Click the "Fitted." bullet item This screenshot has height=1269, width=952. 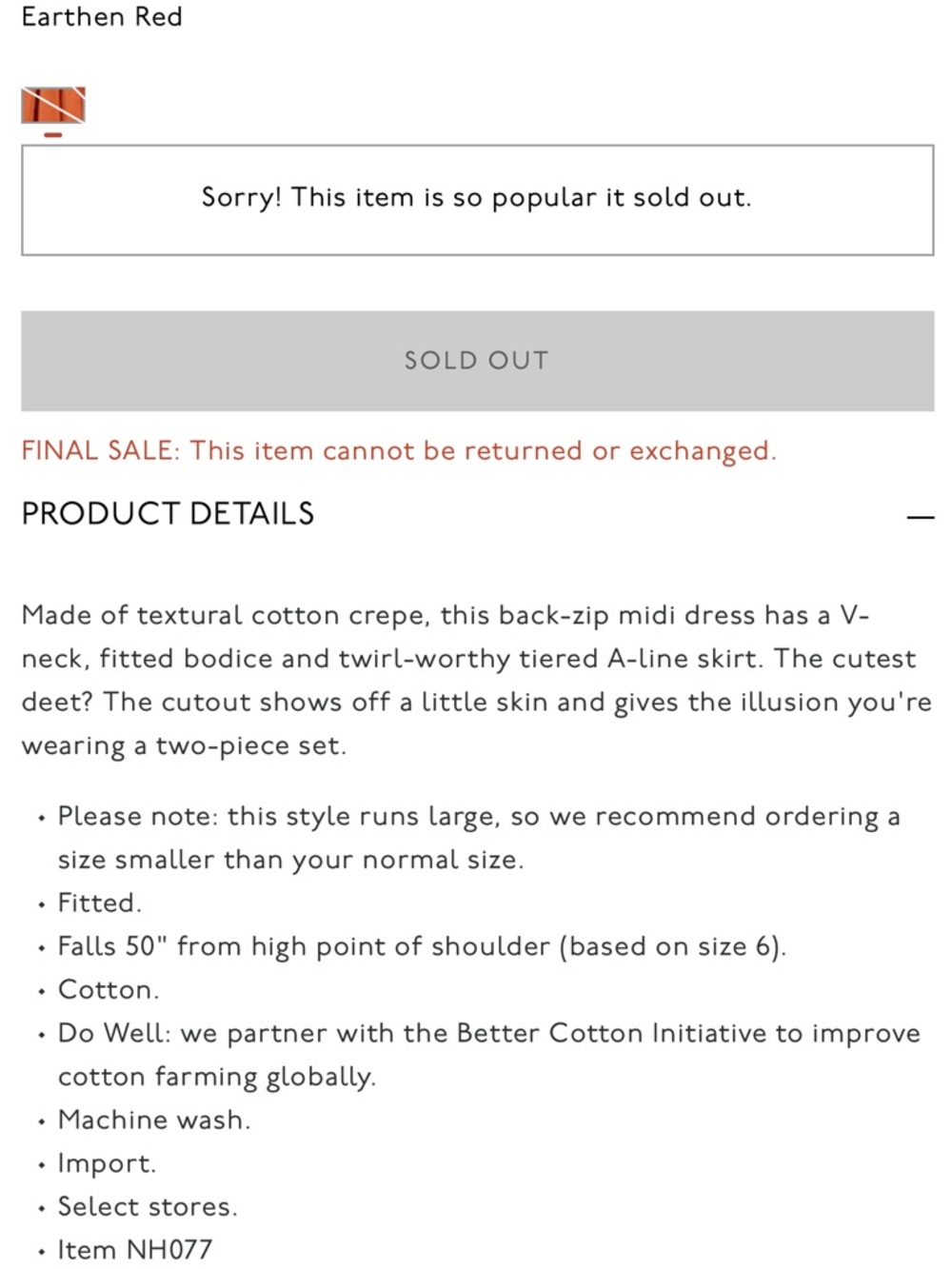100,902
